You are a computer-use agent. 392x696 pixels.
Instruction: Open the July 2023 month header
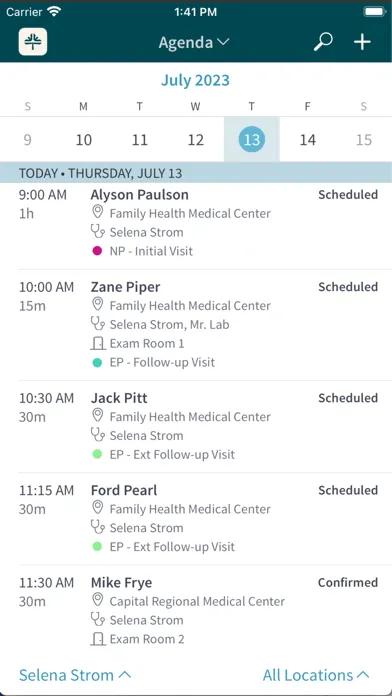pos(195,80)
